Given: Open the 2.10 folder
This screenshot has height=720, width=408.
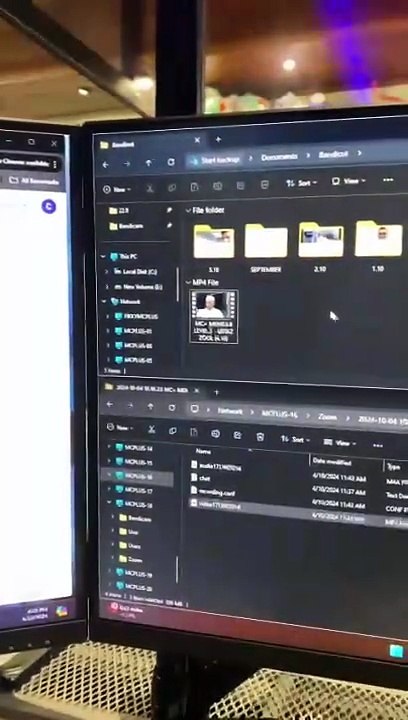Looking at the screenshot, I should (320, 246).
